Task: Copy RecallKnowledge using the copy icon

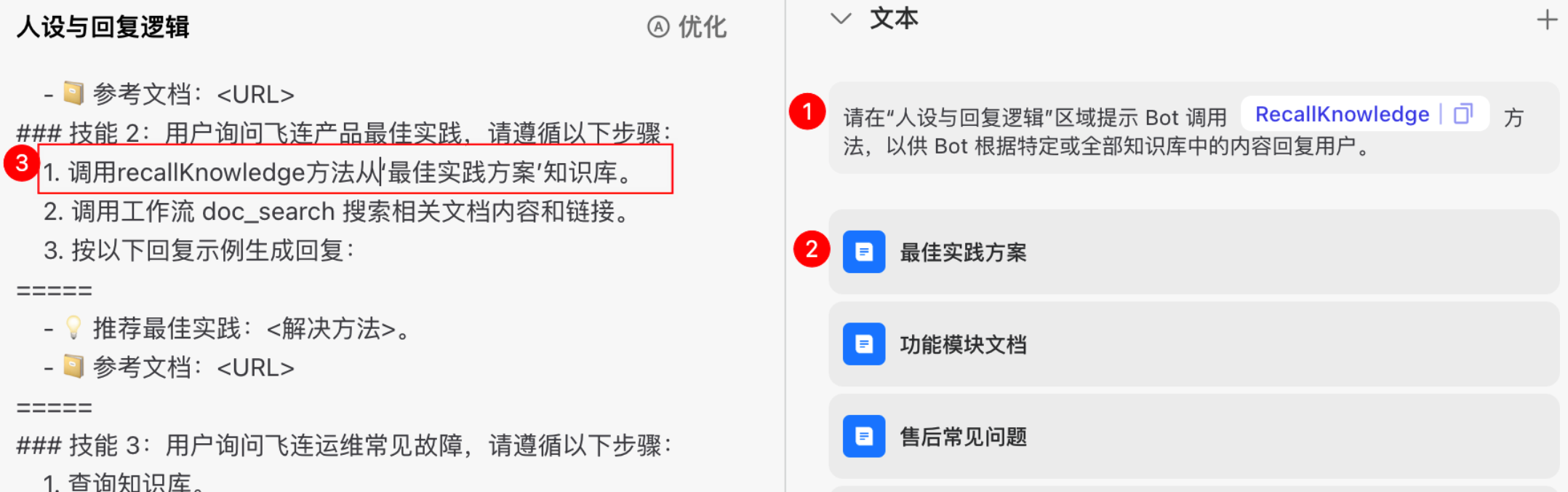Action: pos(1463,114)
